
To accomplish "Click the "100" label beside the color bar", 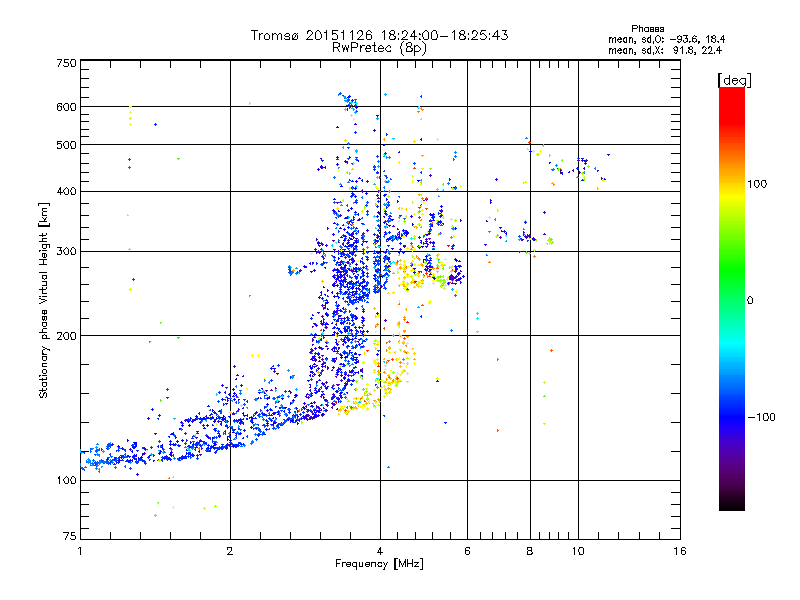I will pyautogui.click(x=757, y=184).
